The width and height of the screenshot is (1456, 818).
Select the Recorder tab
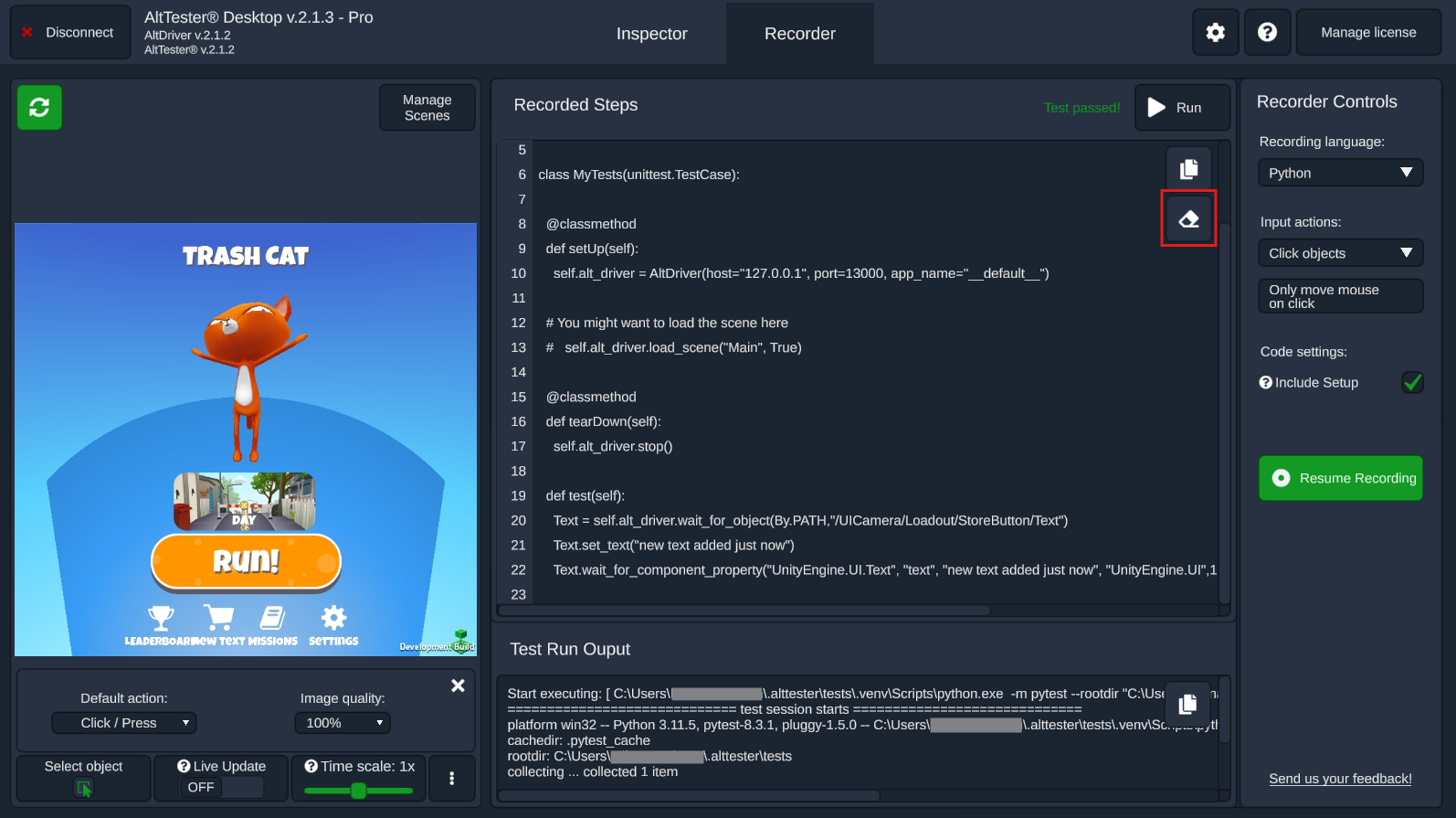tap(799, 34)
